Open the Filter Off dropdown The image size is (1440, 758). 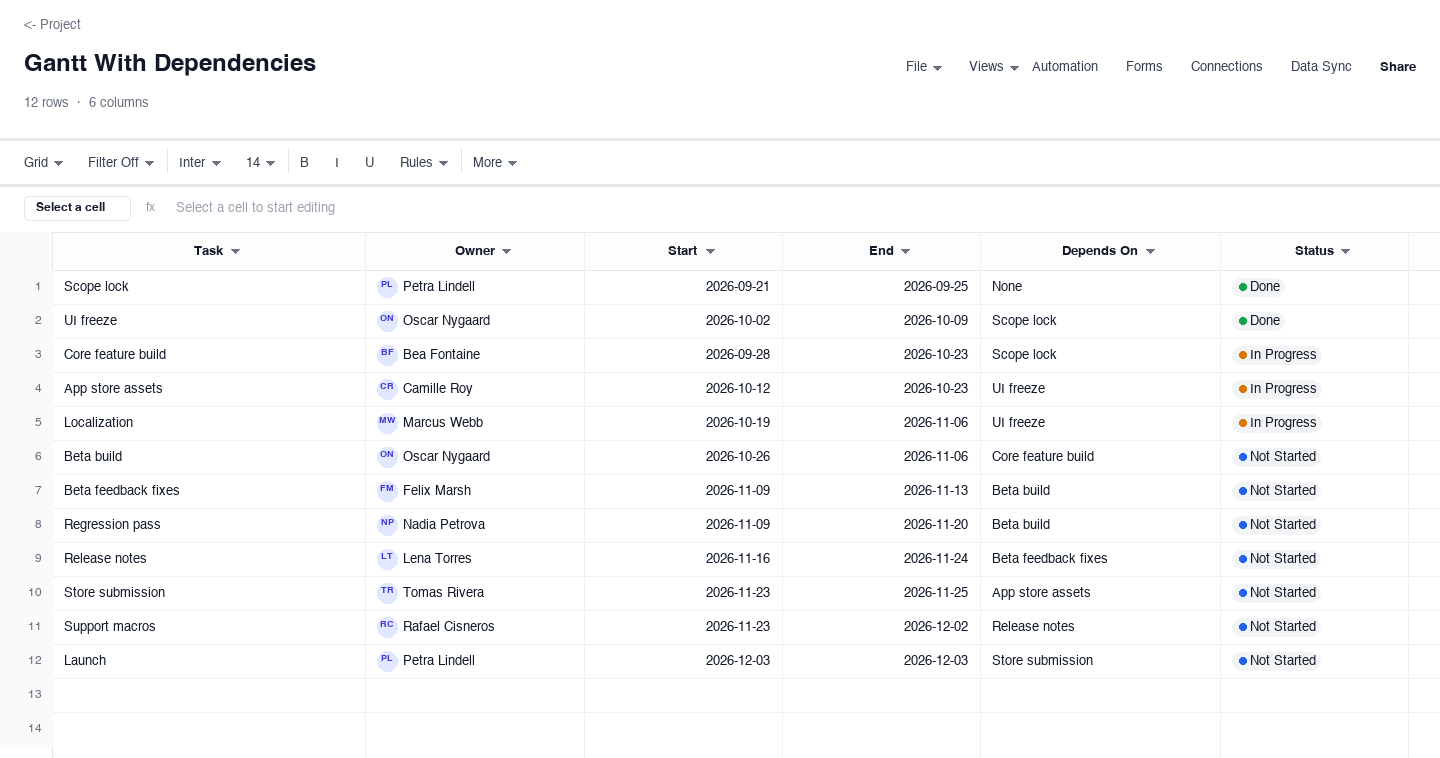click(x=121, y=162)
